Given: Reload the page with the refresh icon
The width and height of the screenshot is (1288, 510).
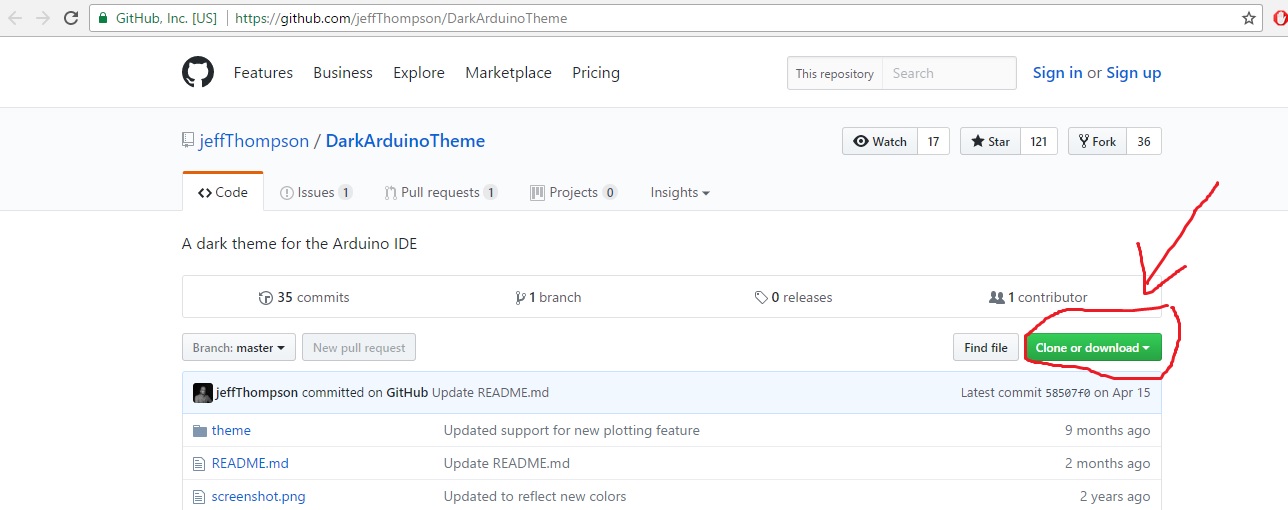Looking at the screenshot, I should tap(70, 18).
